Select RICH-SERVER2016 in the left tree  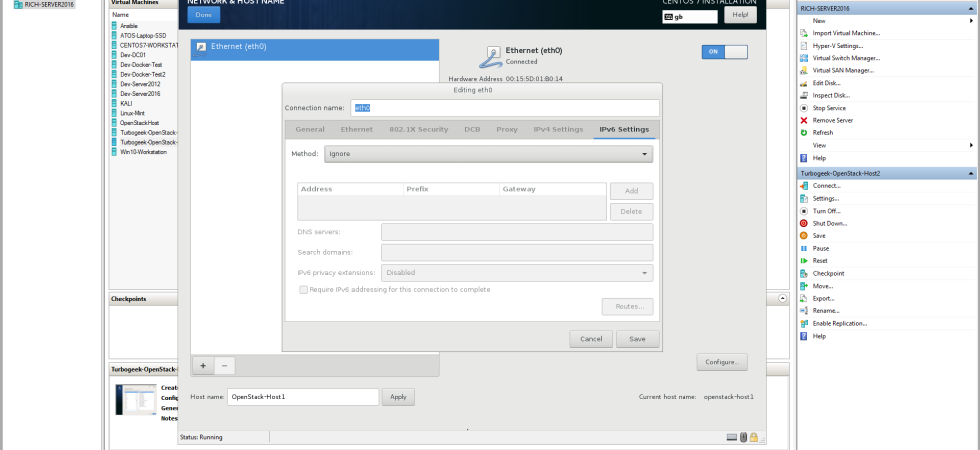[x=49, y=4]
